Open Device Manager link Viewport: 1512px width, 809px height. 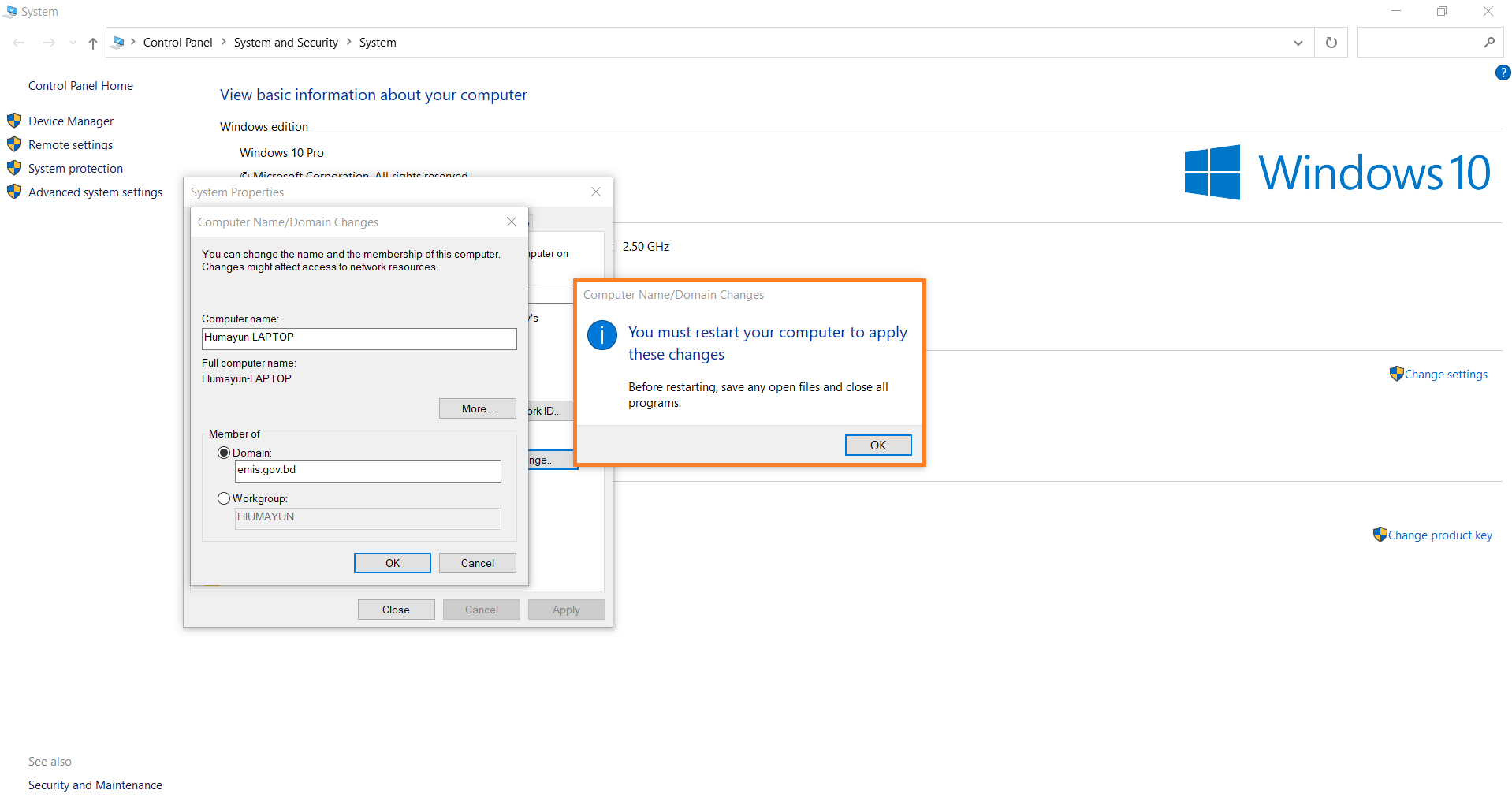coord(71,121)
